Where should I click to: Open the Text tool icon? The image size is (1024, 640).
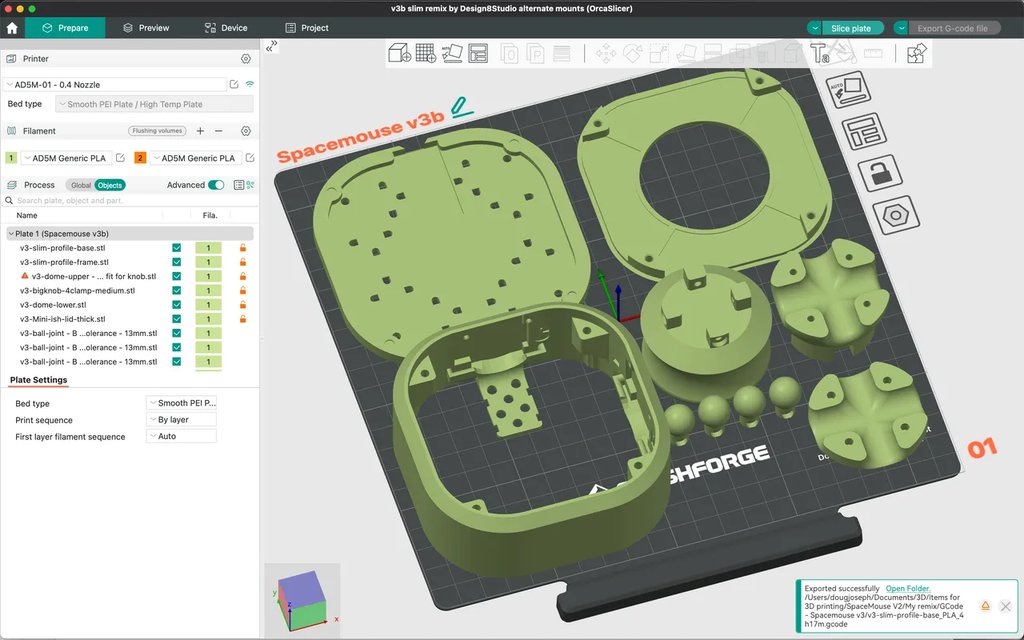817,53
